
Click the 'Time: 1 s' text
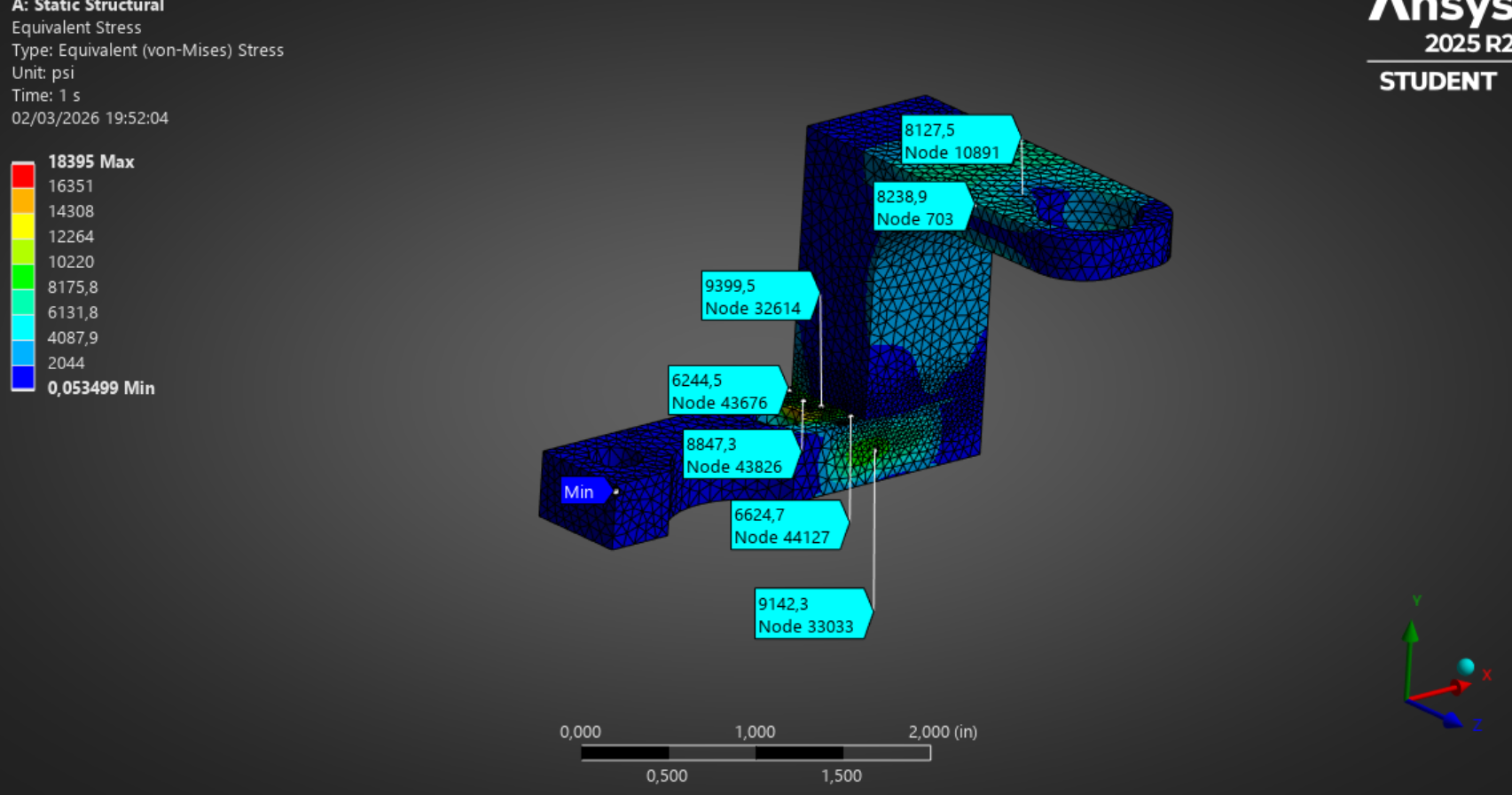(x=46, y=95)
